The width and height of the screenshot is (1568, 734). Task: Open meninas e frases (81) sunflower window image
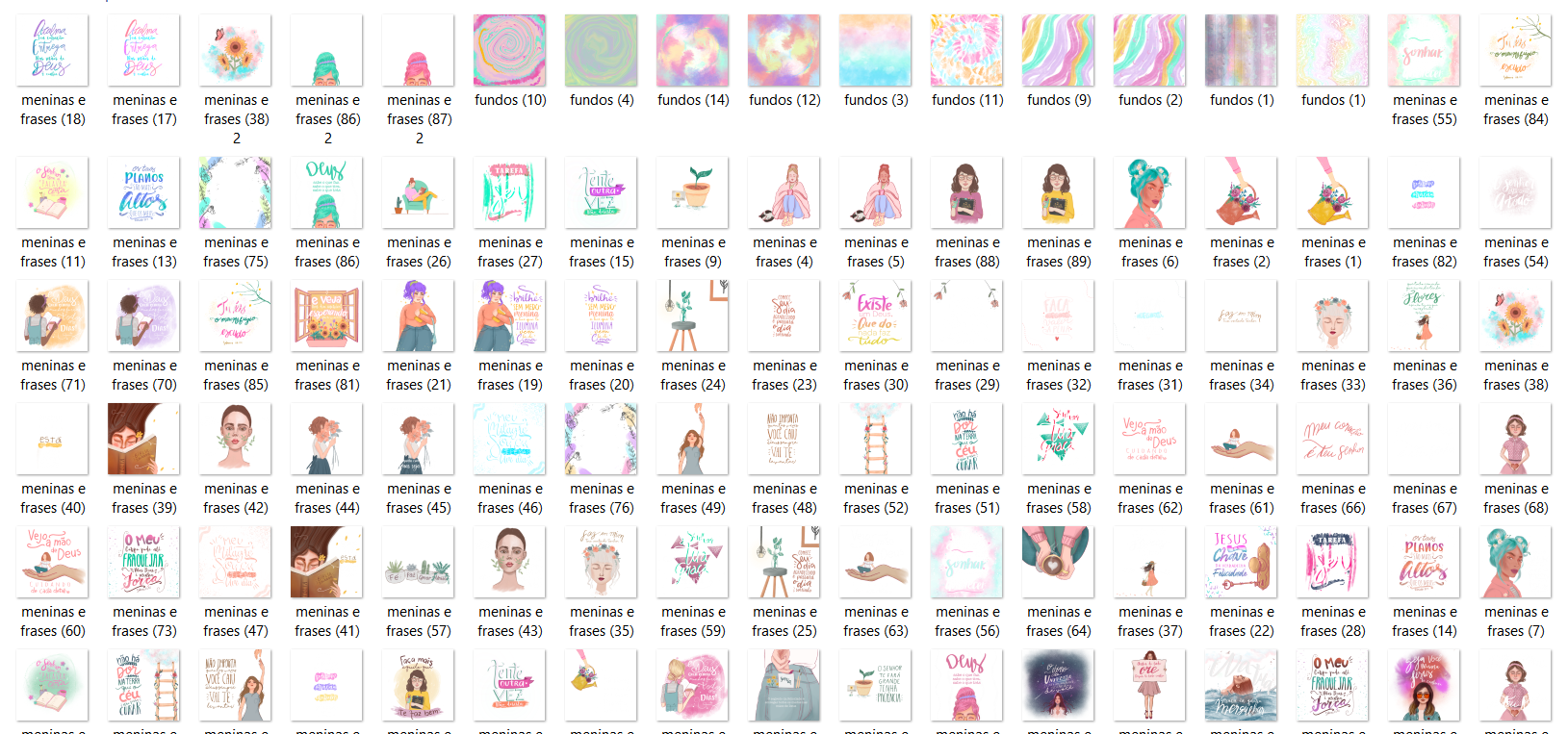(326, 316)
